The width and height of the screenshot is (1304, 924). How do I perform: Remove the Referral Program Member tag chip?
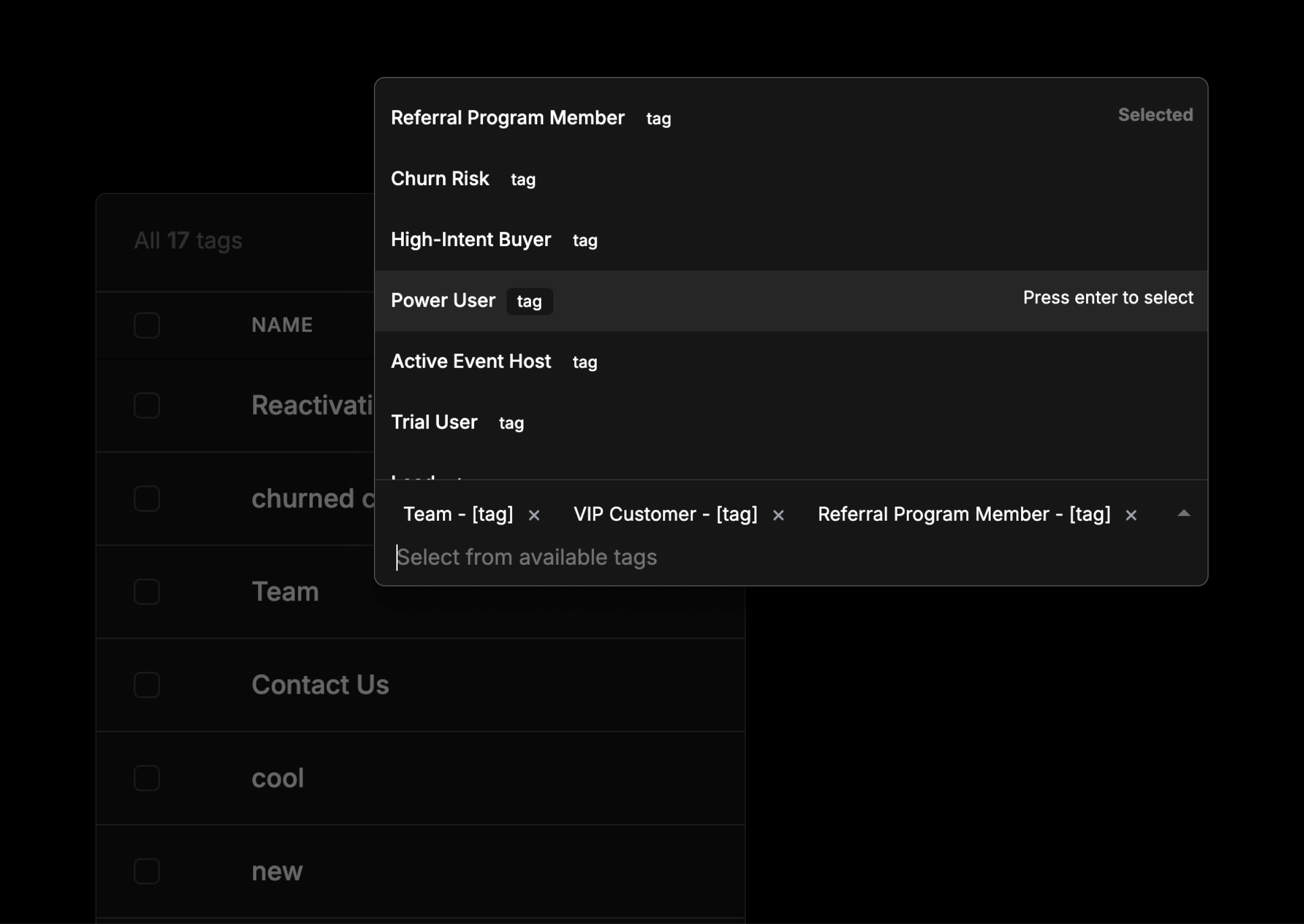tap(1131, 515)
